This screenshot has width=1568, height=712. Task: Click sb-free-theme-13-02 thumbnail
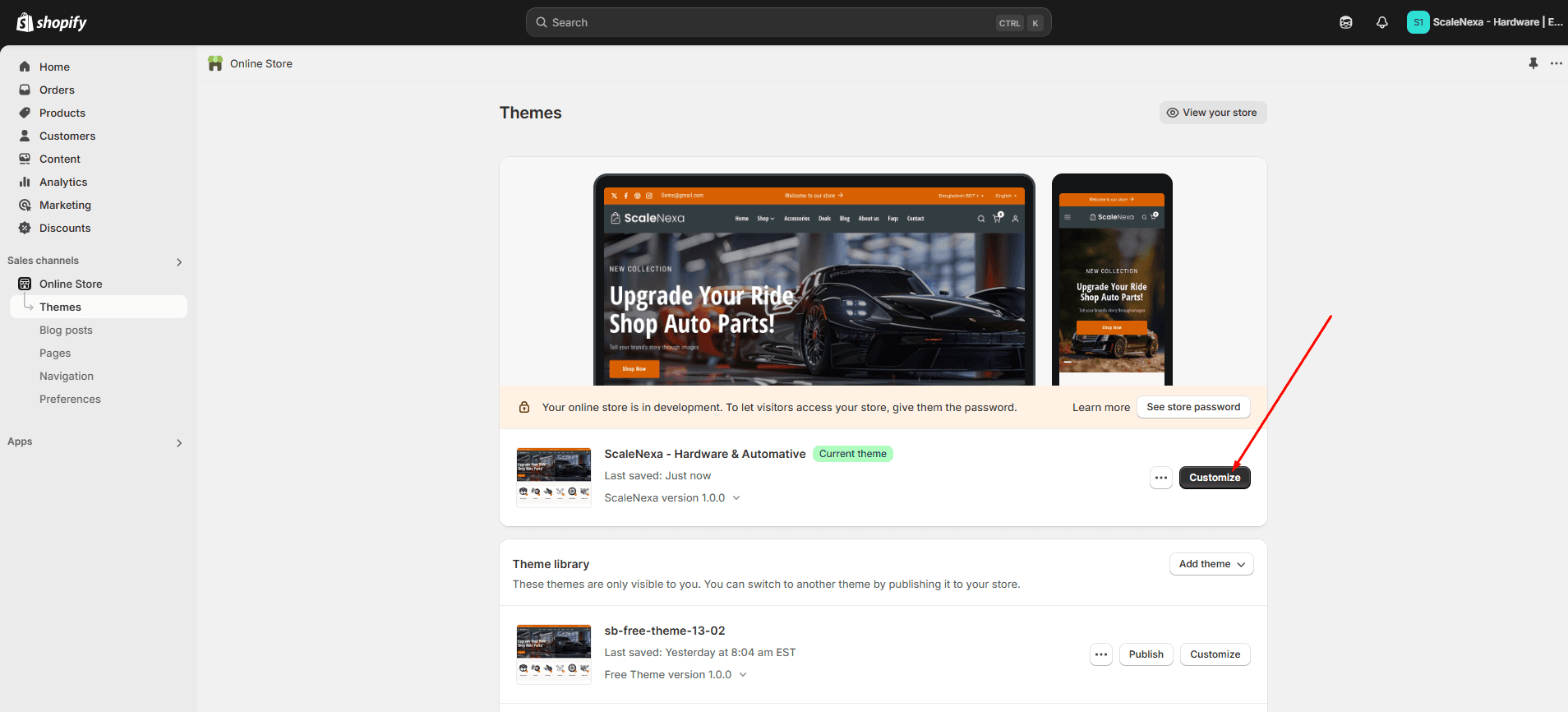[x=554, y=654]
